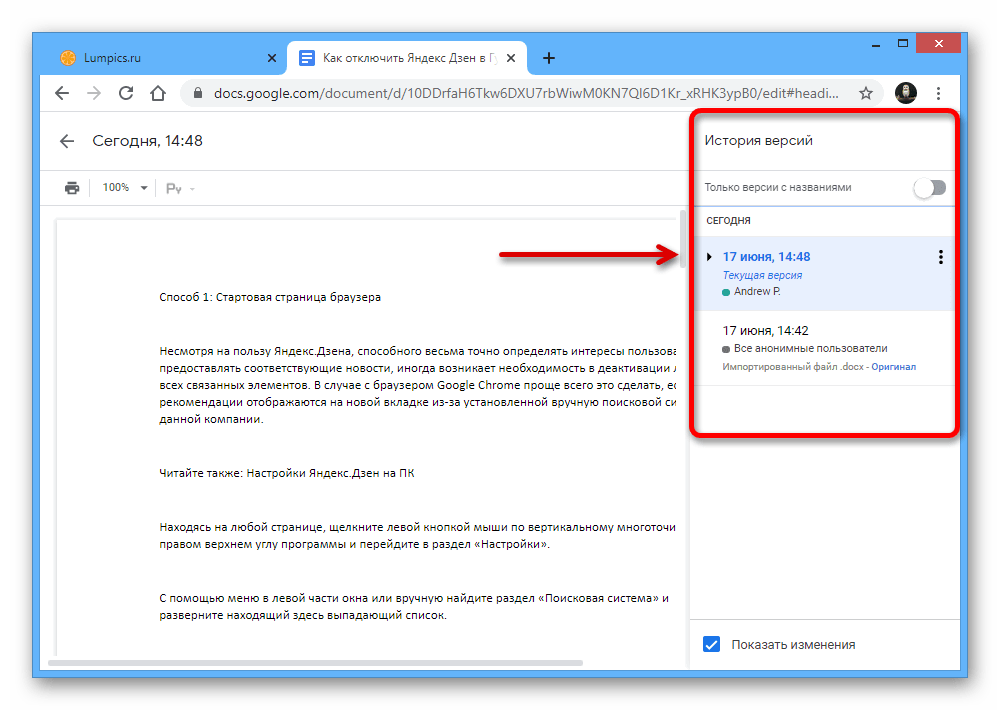This screenshot has height=710, width=1000.
Task: Go back in browser history
Action: (62, 93)
